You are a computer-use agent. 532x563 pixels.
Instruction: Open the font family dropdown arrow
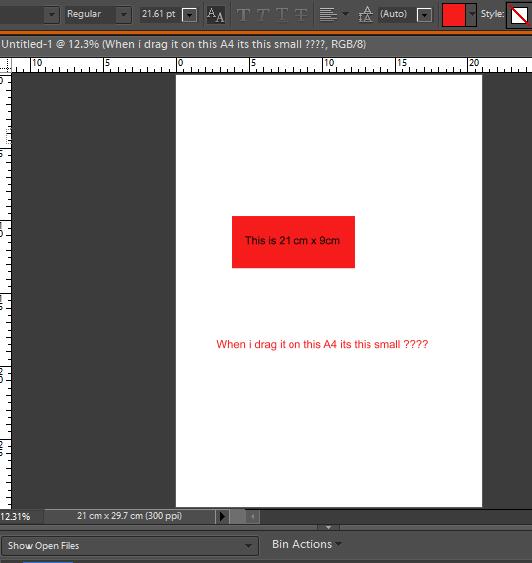[52, 15]
